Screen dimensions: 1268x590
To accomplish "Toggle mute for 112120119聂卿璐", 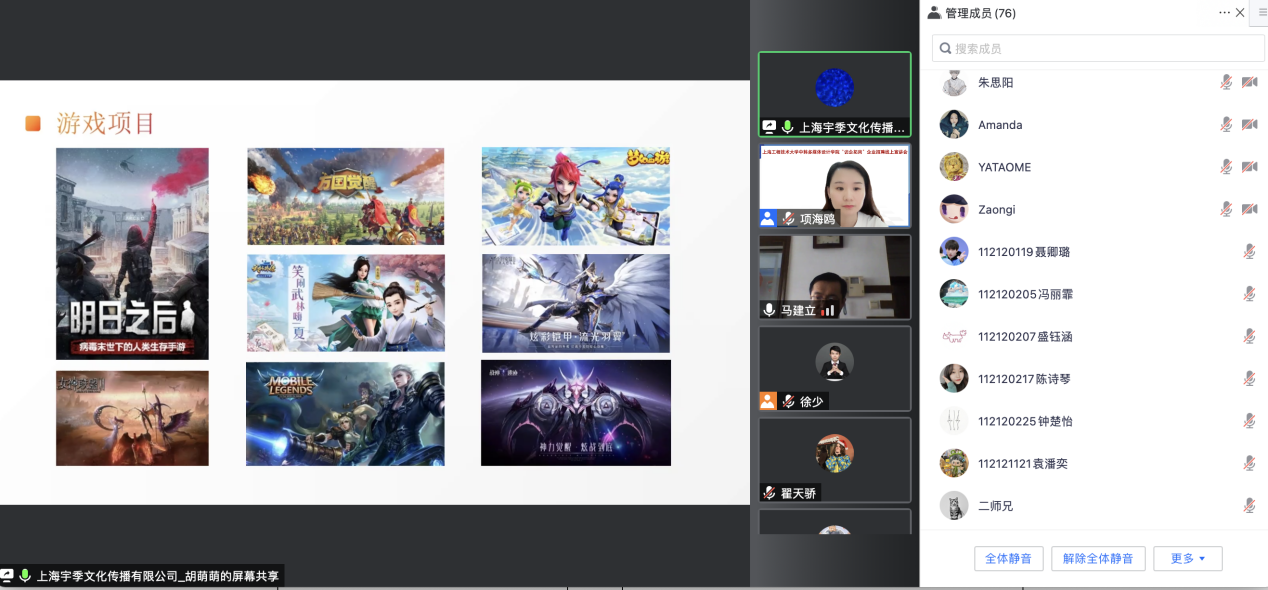I will click(1249, 252).
